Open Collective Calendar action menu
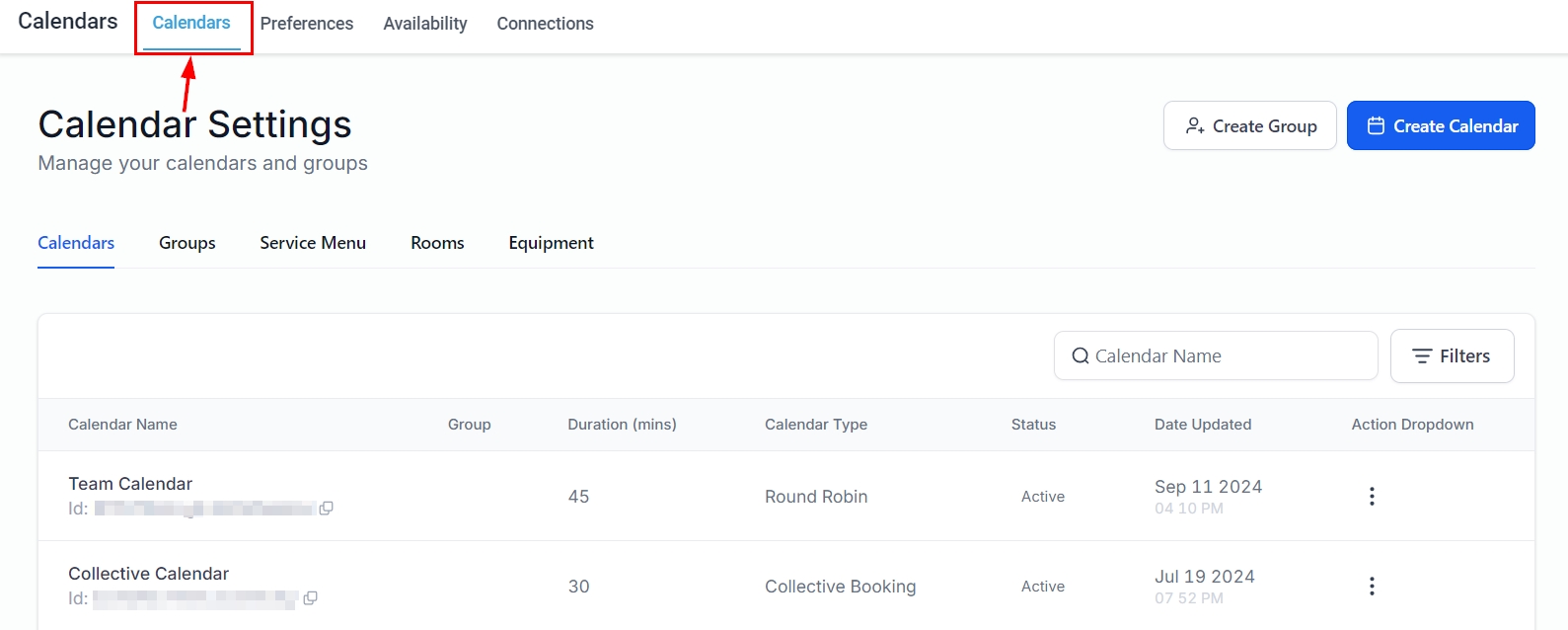Image resolution: width=1568 pixels, height=630 pixels. point(1371,587)
